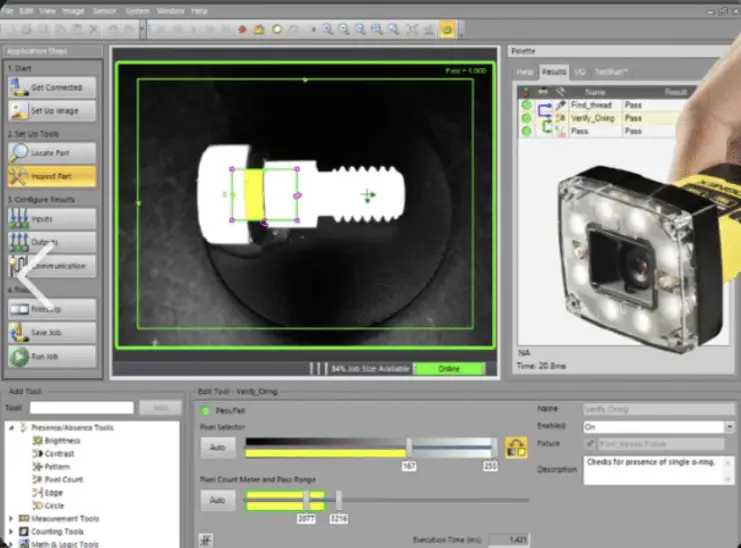Click the Tool search input field
The image size is (741, 548).
tap(81, 408)
